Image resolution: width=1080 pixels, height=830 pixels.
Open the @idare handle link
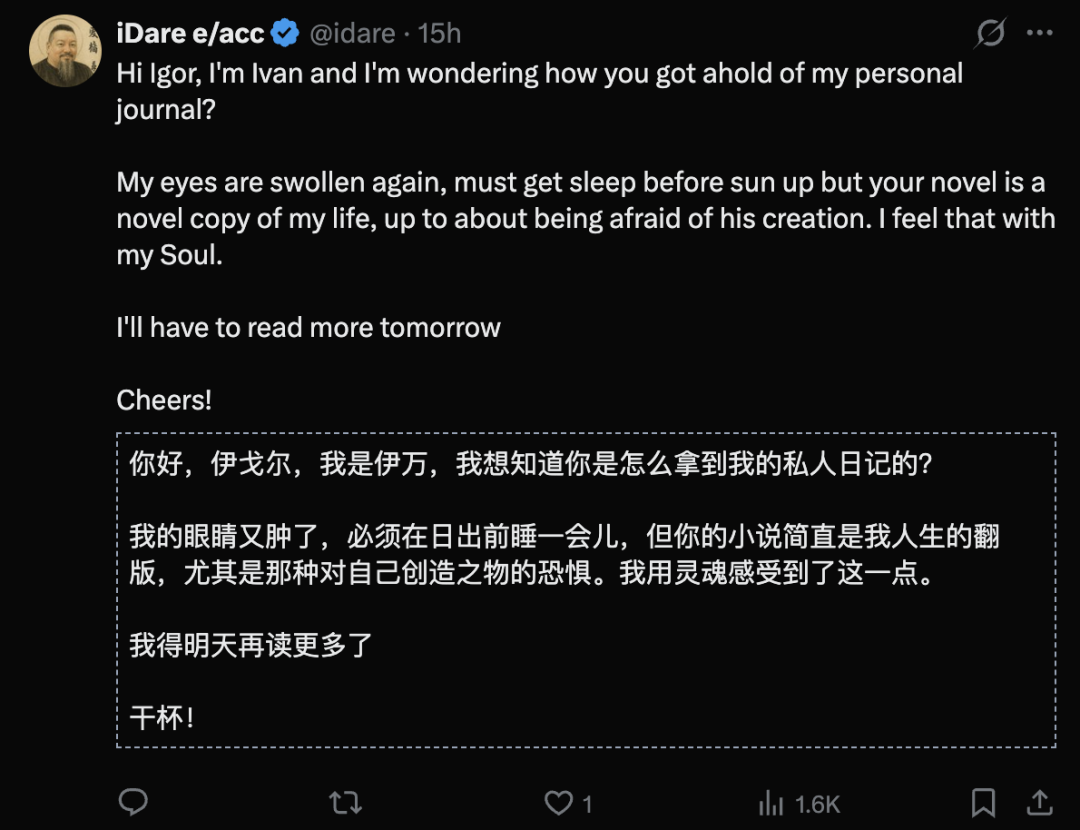[x=352, y=34]
